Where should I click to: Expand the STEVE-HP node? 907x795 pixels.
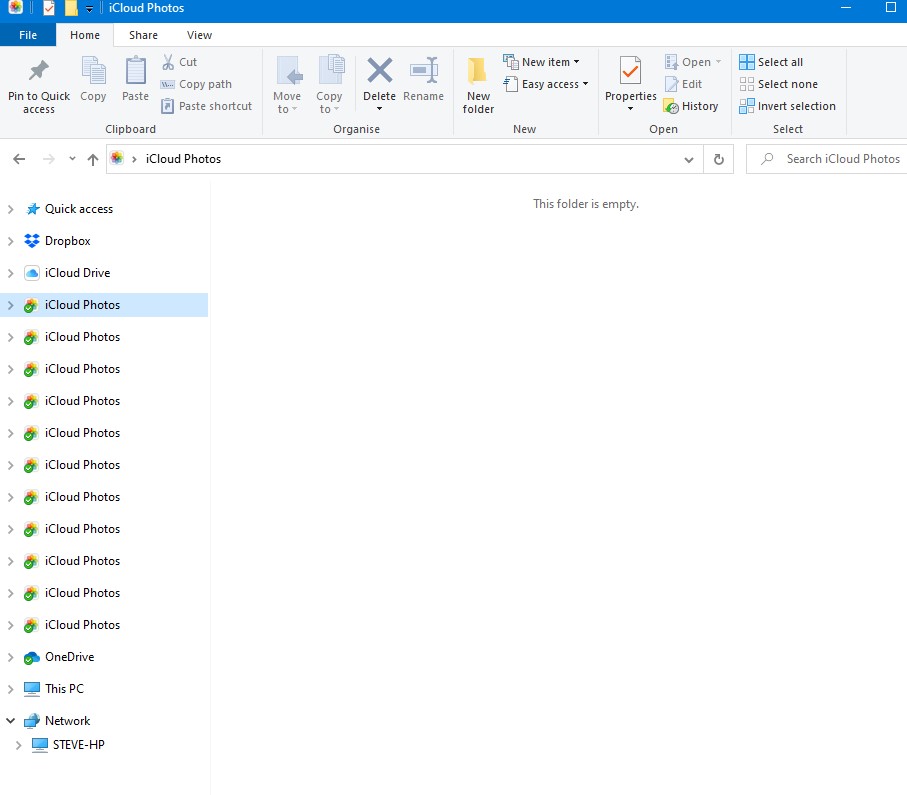tap(19, 745)
